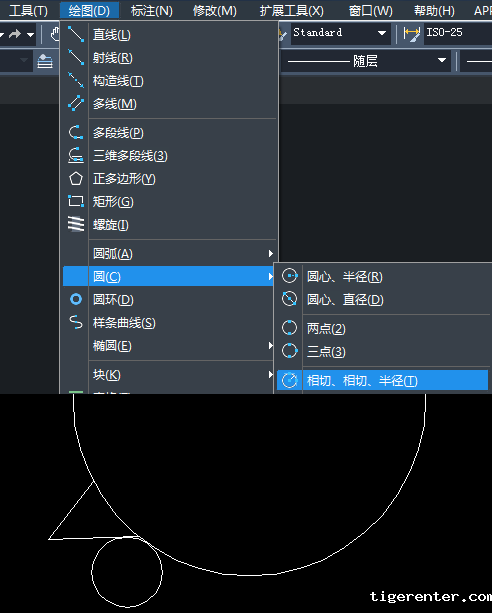
Task: Open the 标注(N) menu
Action: (151, 11)
